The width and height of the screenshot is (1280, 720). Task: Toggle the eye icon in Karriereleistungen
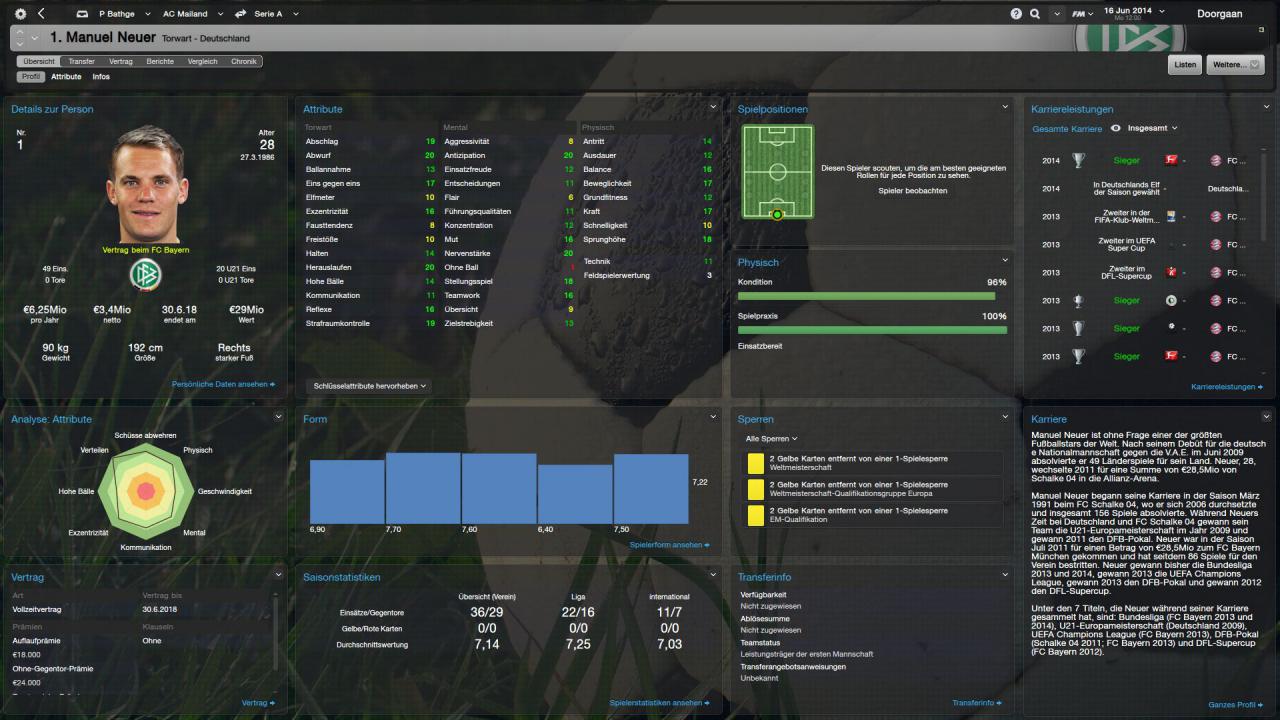(x=1115, y=128)
